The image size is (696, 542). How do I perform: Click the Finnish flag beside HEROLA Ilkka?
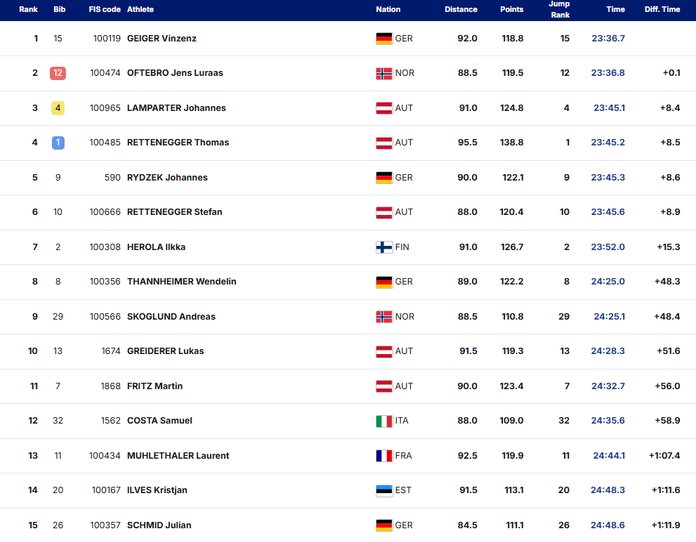coord(383,247)
